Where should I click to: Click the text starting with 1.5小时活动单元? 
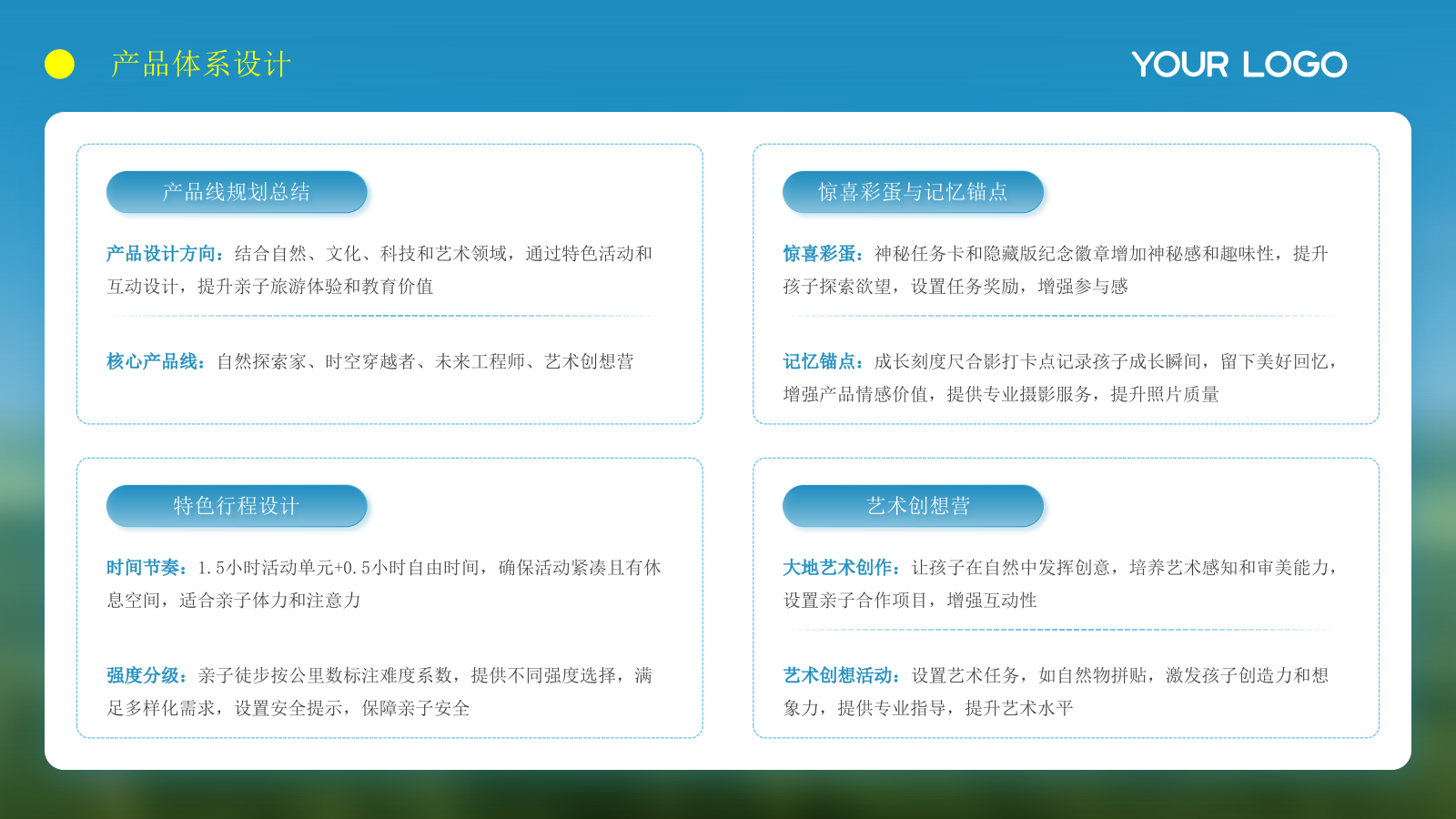[428, 568]
